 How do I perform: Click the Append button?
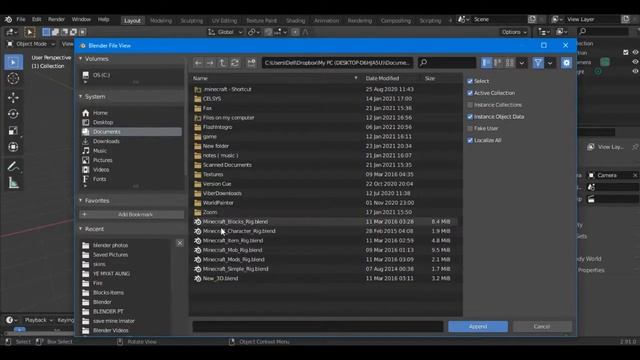tap(478, 327)
